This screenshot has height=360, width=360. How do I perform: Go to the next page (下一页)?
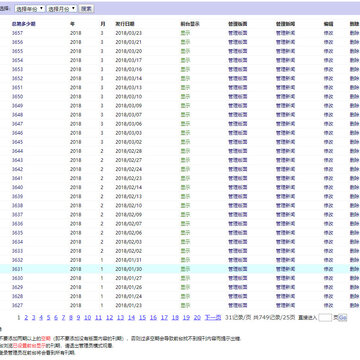click(x=213, y=318)
